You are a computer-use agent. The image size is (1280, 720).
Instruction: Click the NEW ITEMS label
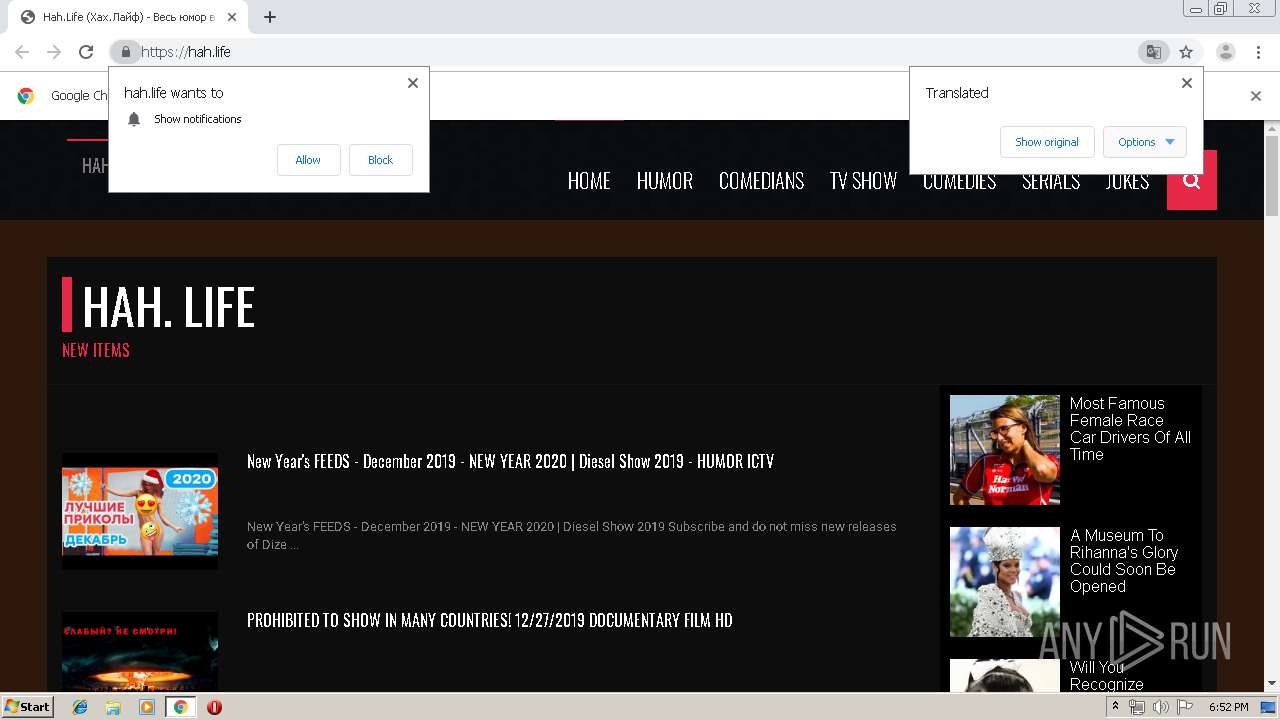click(x=96, y=350)
